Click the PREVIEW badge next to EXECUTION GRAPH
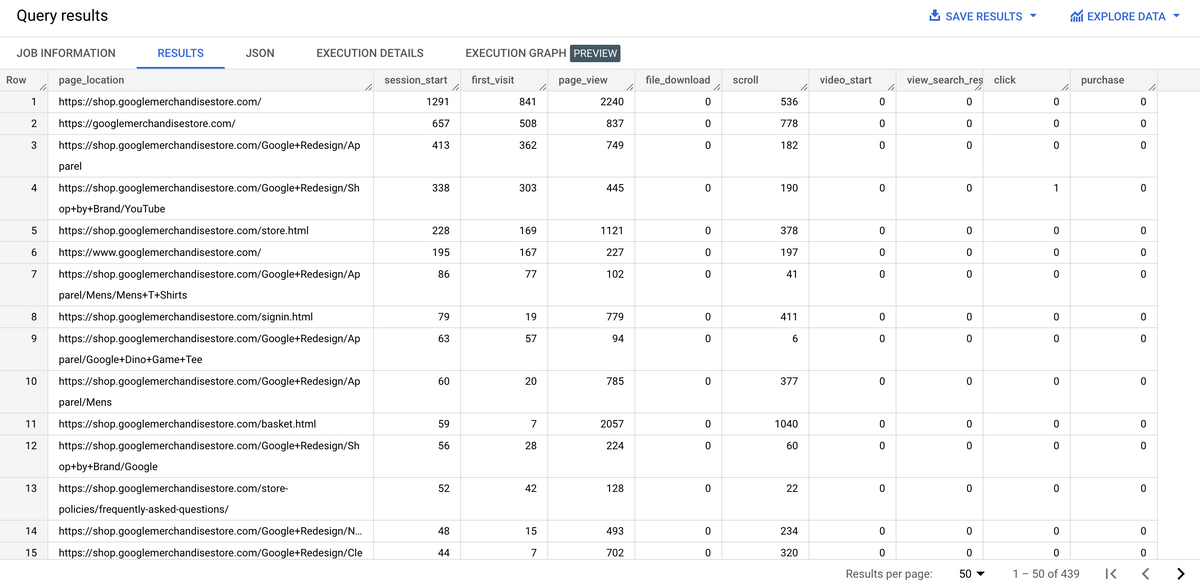 597,52
